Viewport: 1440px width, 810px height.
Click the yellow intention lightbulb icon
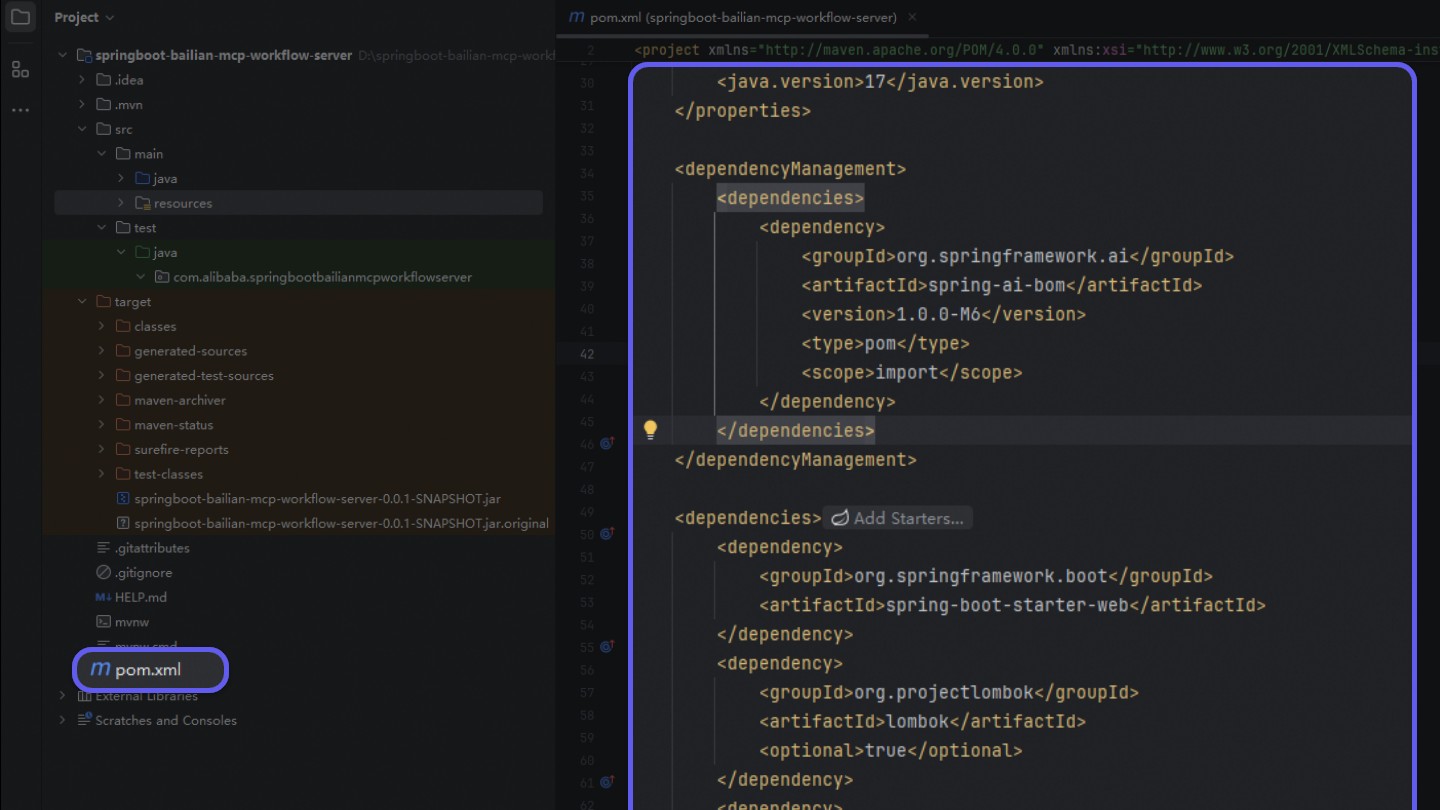pos(650,430)
